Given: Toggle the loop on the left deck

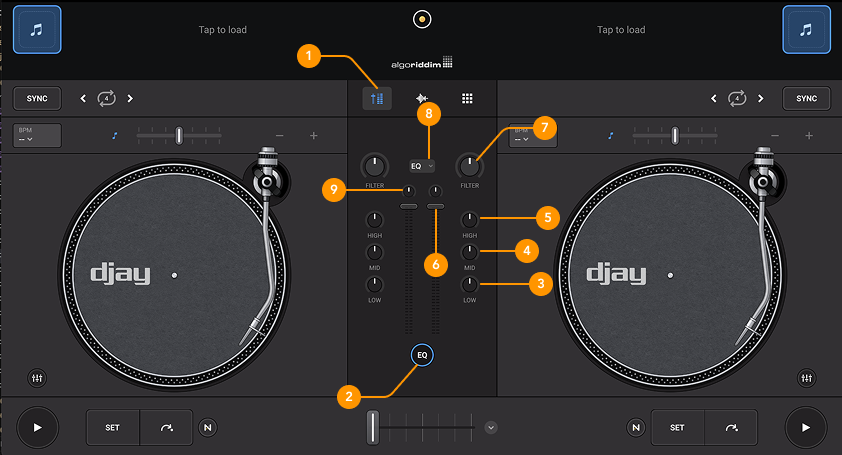Looking at the screenshot, I should click(106, 98).
